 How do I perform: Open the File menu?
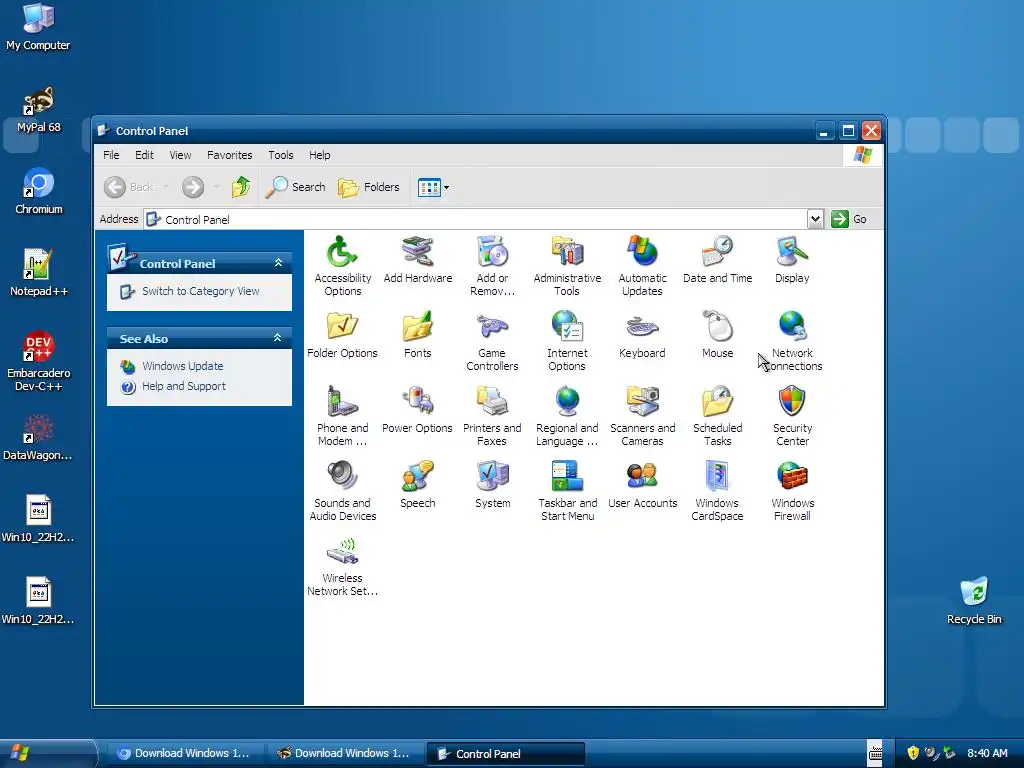pyautogui.click(x=111, y=155)
